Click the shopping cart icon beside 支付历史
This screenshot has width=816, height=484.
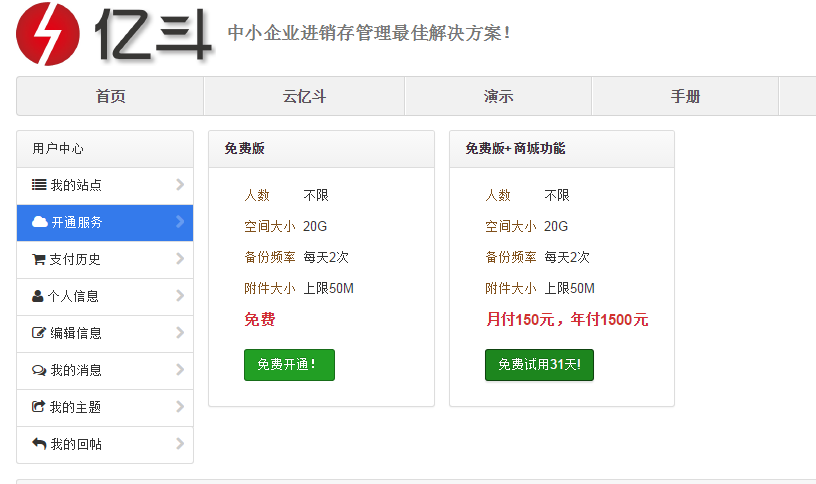tap(39, 259)
